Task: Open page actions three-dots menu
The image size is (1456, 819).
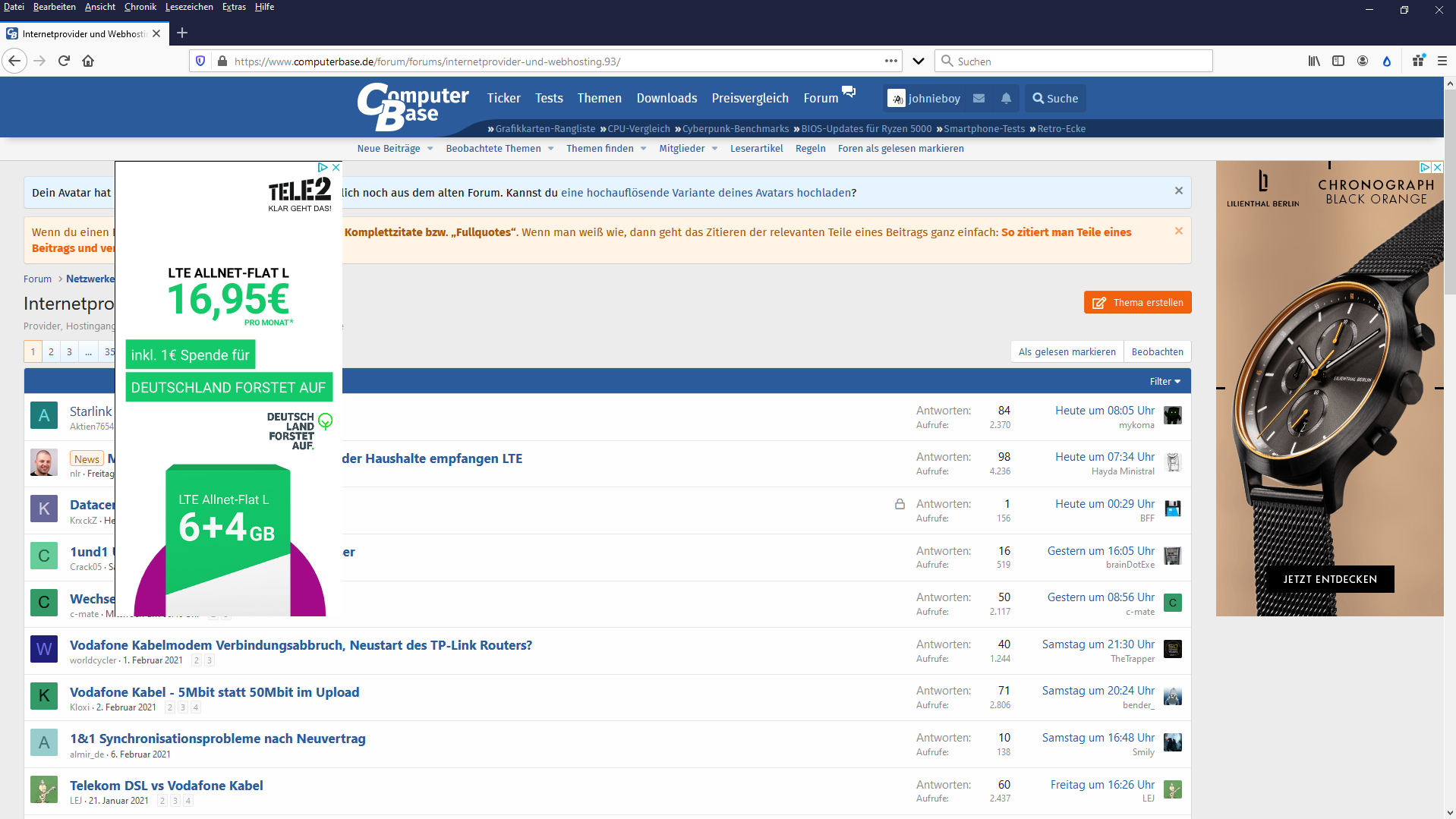Action: (x=891, y=61)
